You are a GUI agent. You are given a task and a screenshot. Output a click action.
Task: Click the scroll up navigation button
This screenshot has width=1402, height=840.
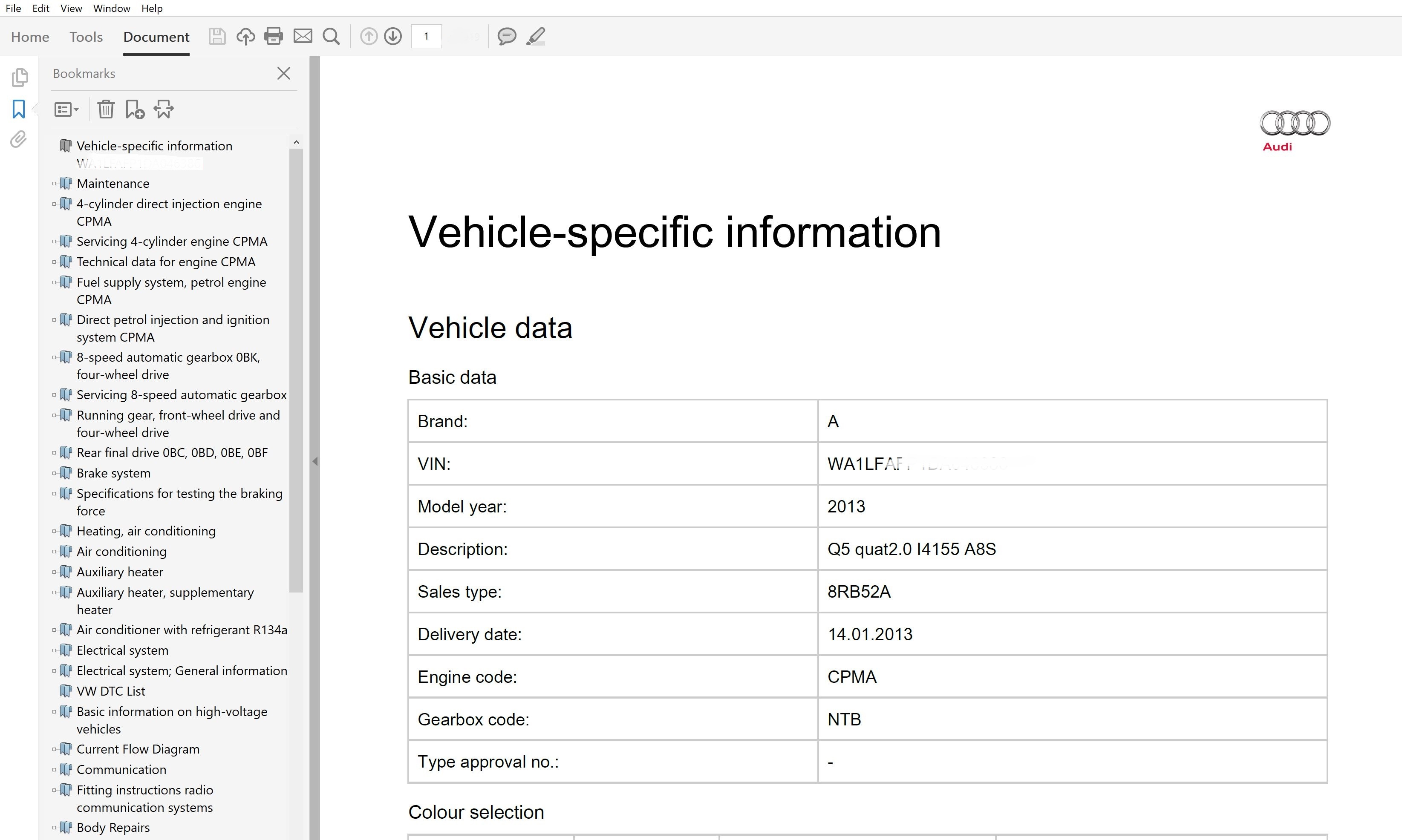click(368, 36)
